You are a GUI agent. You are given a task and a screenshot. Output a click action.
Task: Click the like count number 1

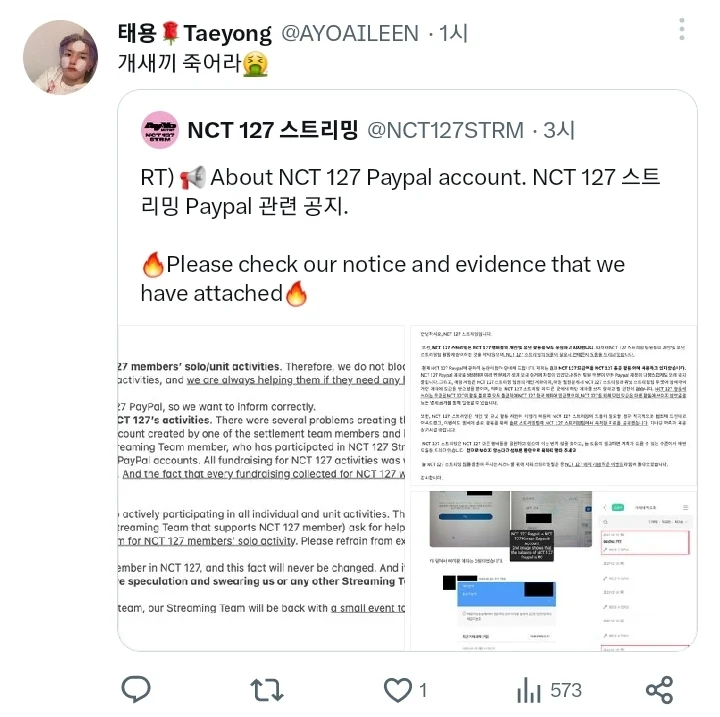click(x=423, y=690)
